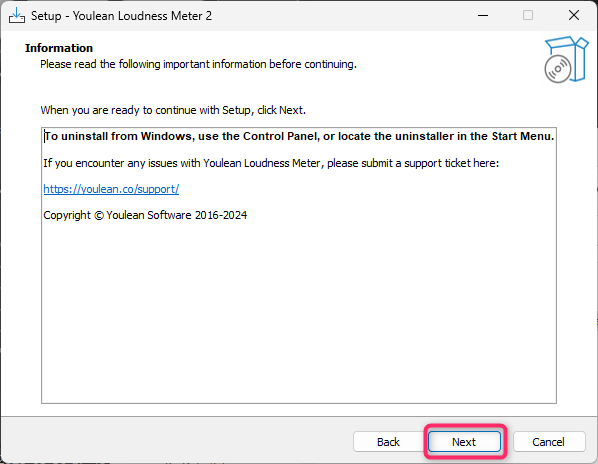Click the bold 'To uninstall from Windows' line

(x=299, y=136)
